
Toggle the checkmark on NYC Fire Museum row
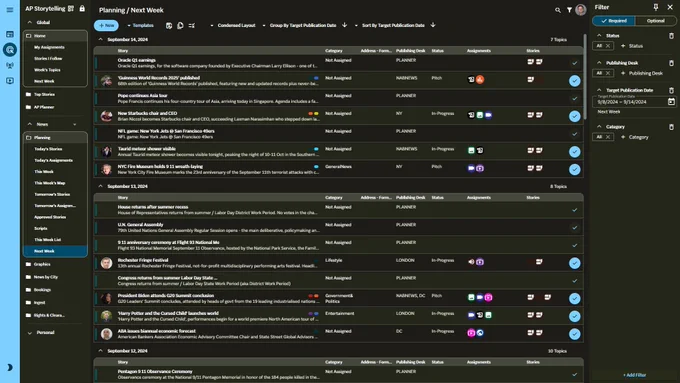574,169
